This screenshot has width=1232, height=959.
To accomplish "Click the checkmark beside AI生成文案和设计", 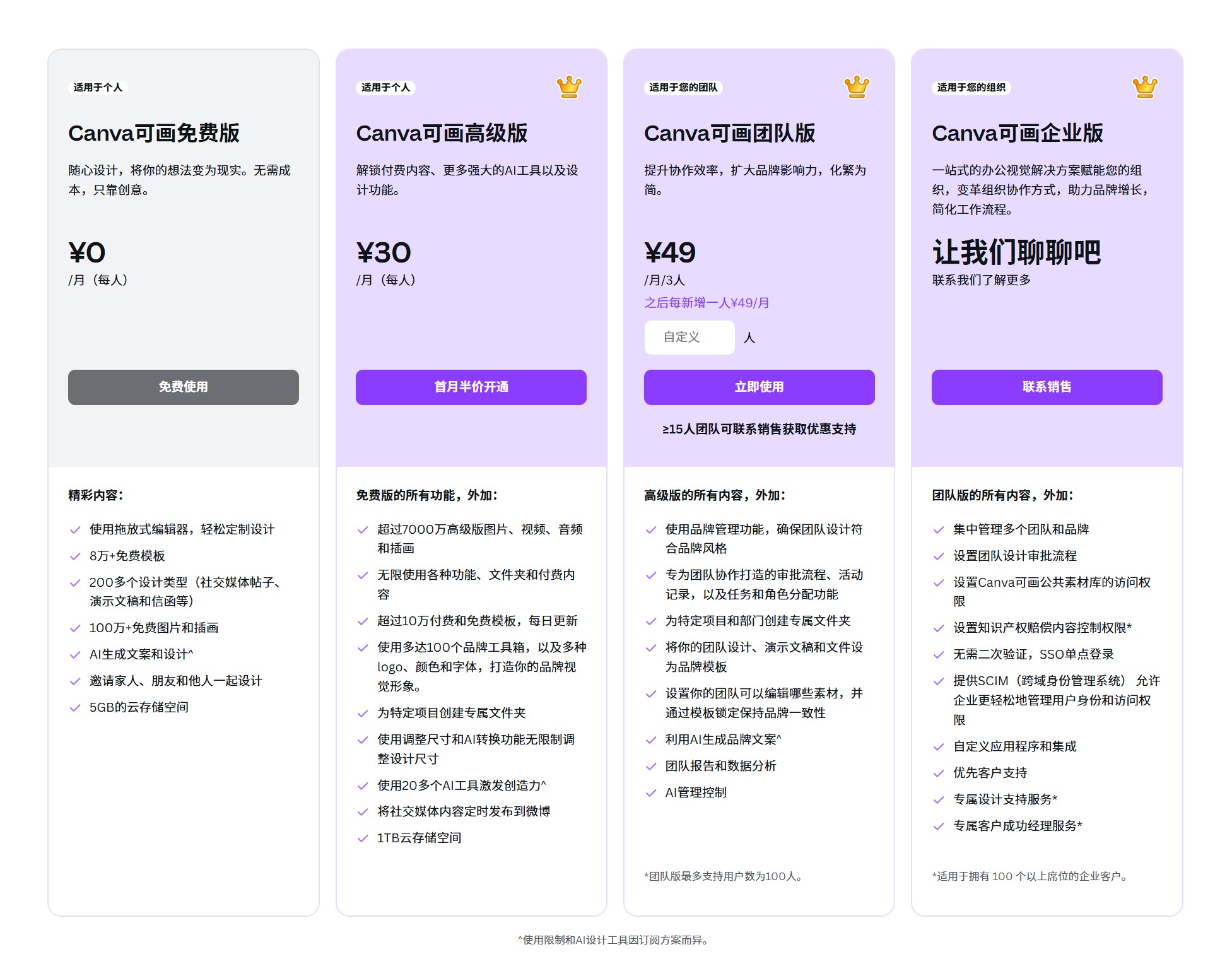I will click(x=75, y=655).
